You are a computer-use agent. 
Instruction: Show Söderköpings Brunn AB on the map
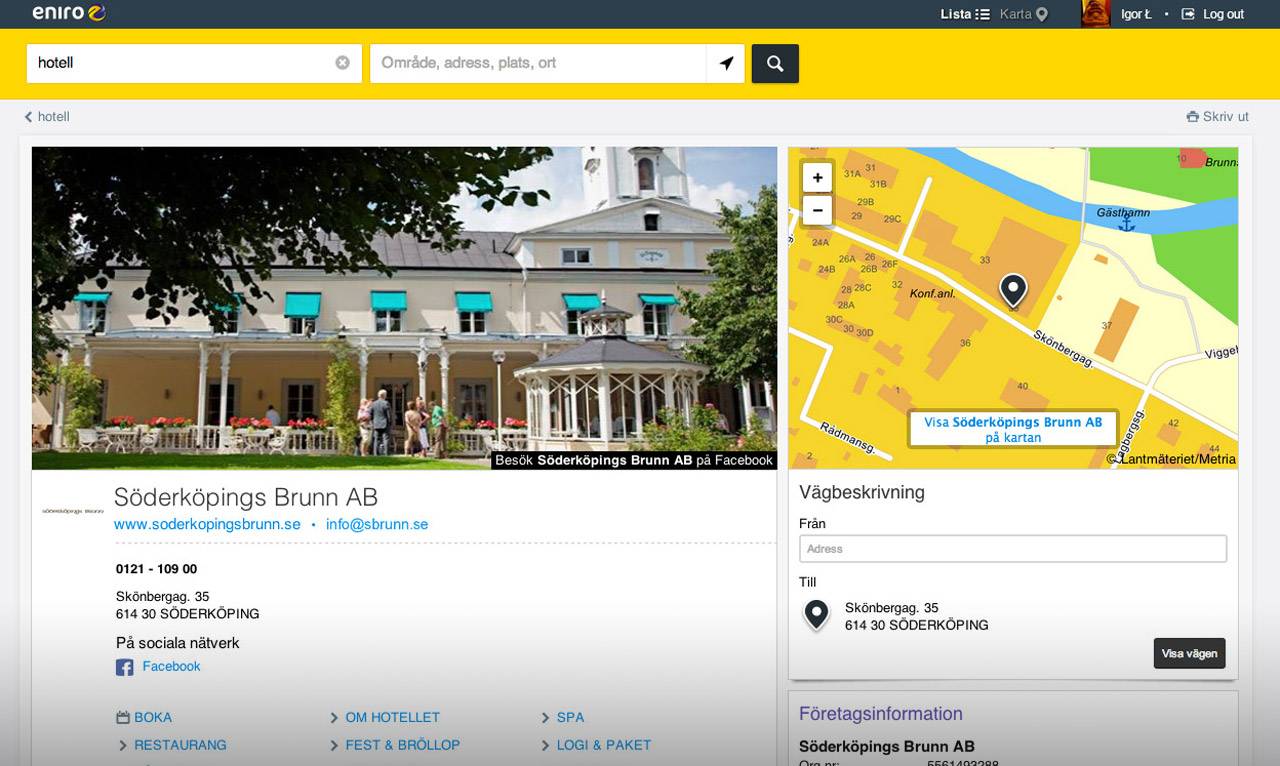pos(1013,429)
